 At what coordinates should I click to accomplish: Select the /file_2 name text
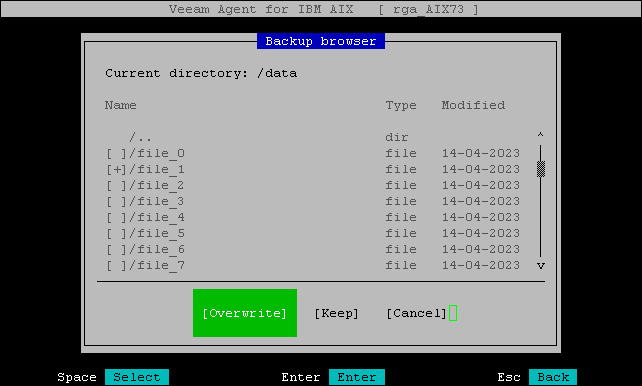[x=157, y=185]
